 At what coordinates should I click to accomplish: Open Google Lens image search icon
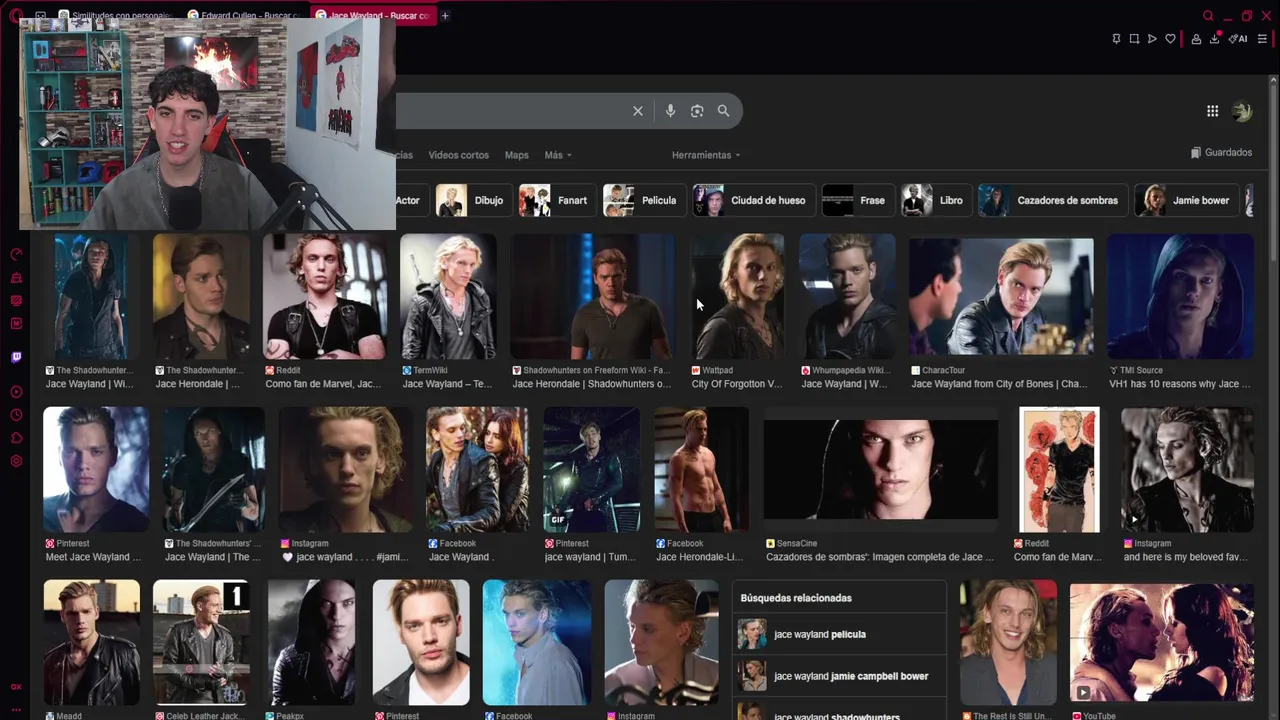pos(697,111)
